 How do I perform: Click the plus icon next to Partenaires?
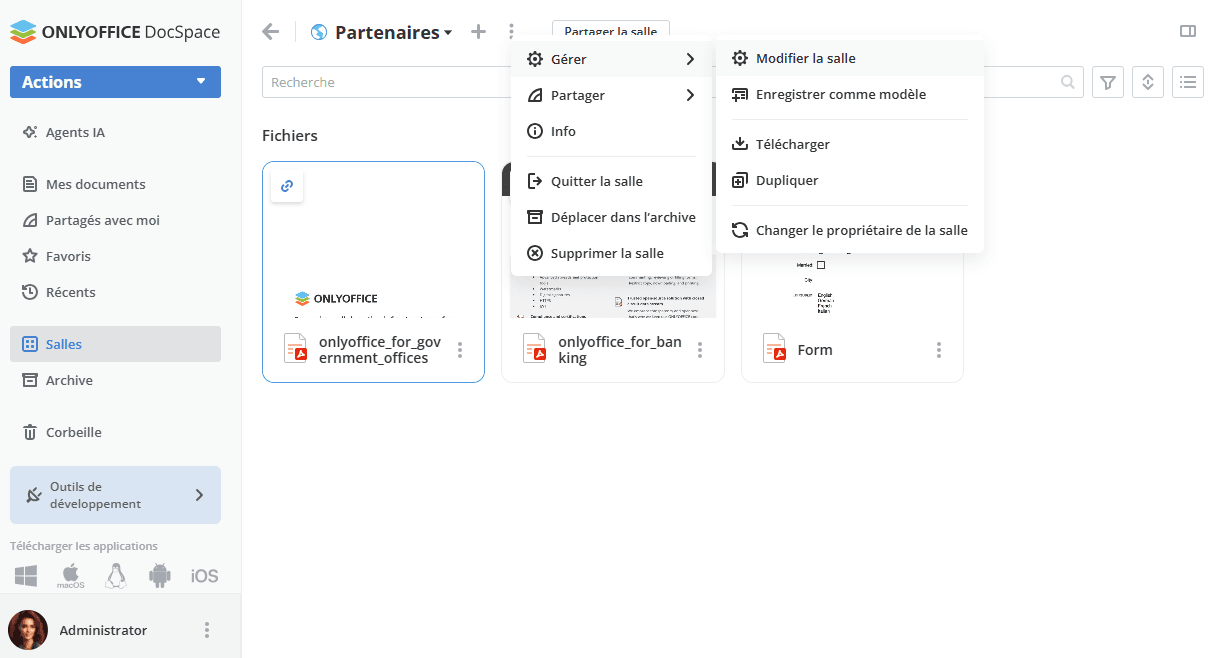[x=478, y=32]
